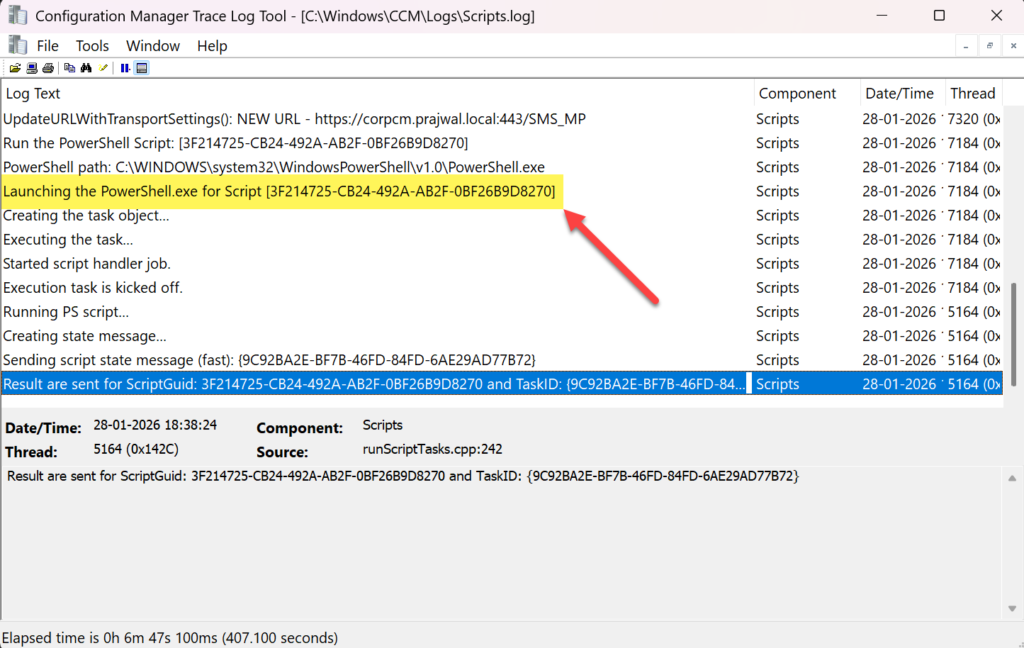
Task: Select the 'Executing the task...' row
Action: (502, 240)
